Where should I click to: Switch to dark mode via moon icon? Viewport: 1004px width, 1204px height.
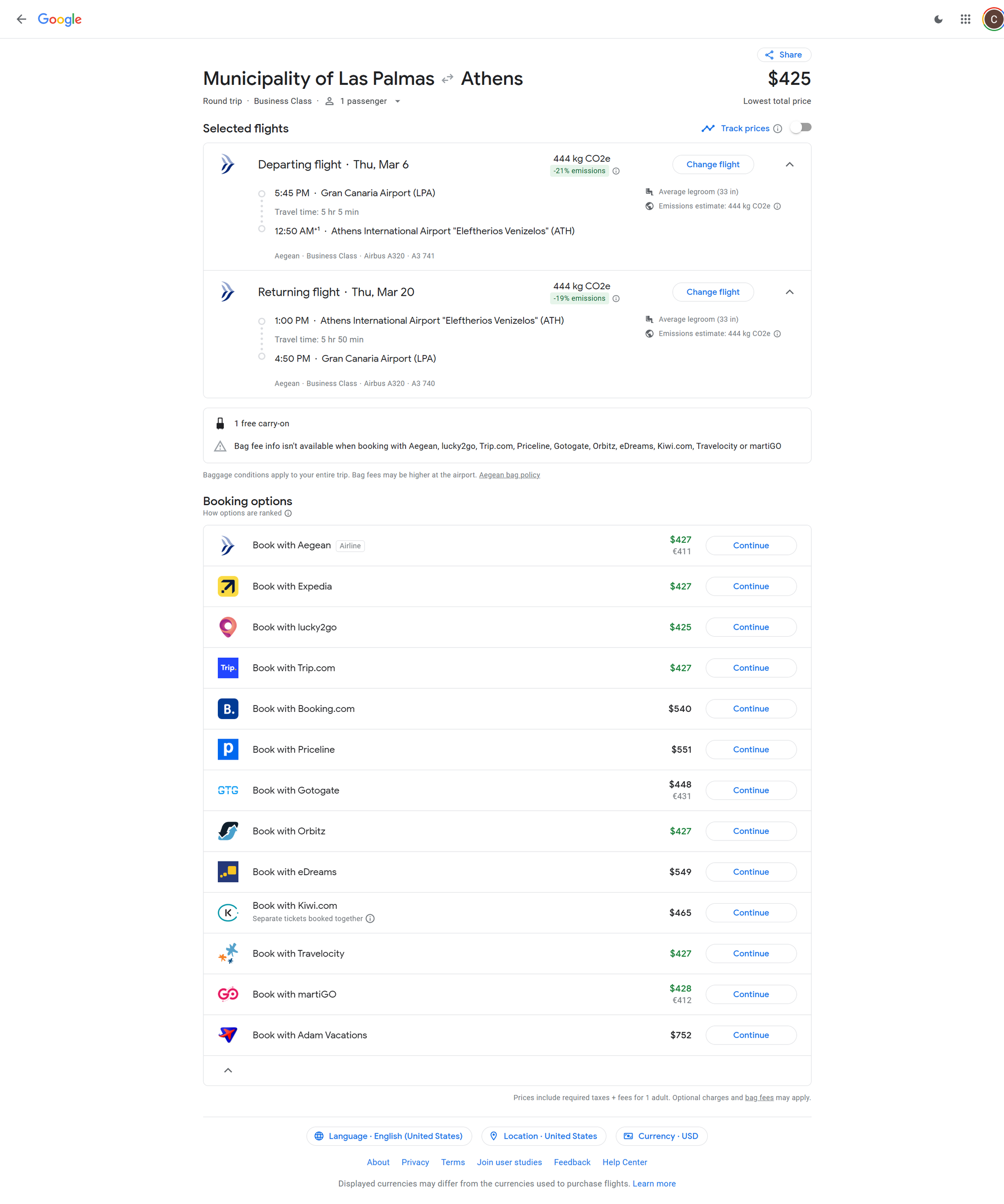pos(938,19)
